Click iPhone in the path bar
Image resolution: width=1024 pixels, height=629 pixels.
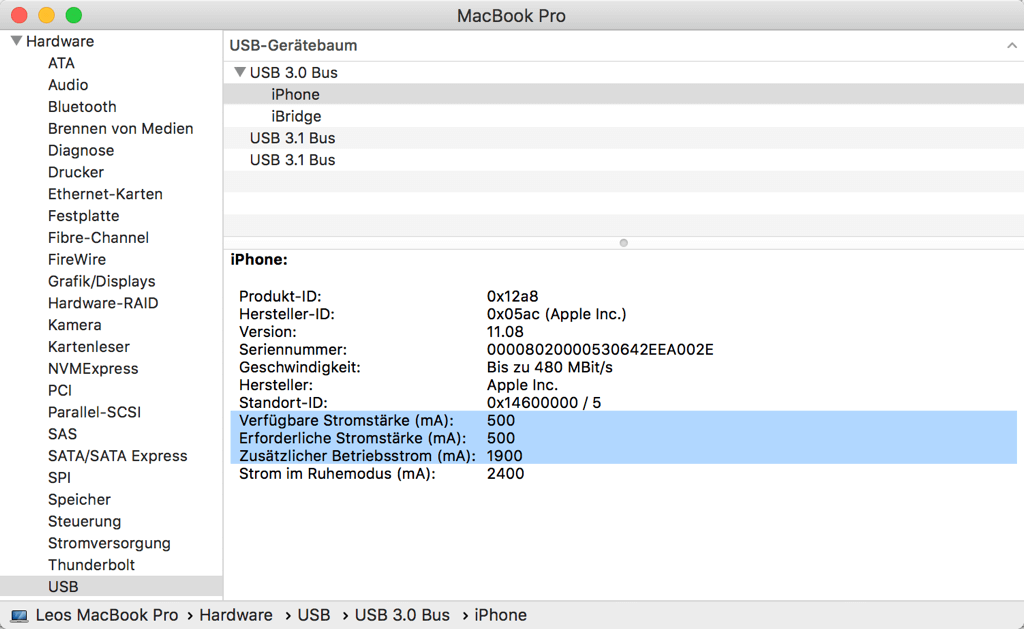click(501, 615)
